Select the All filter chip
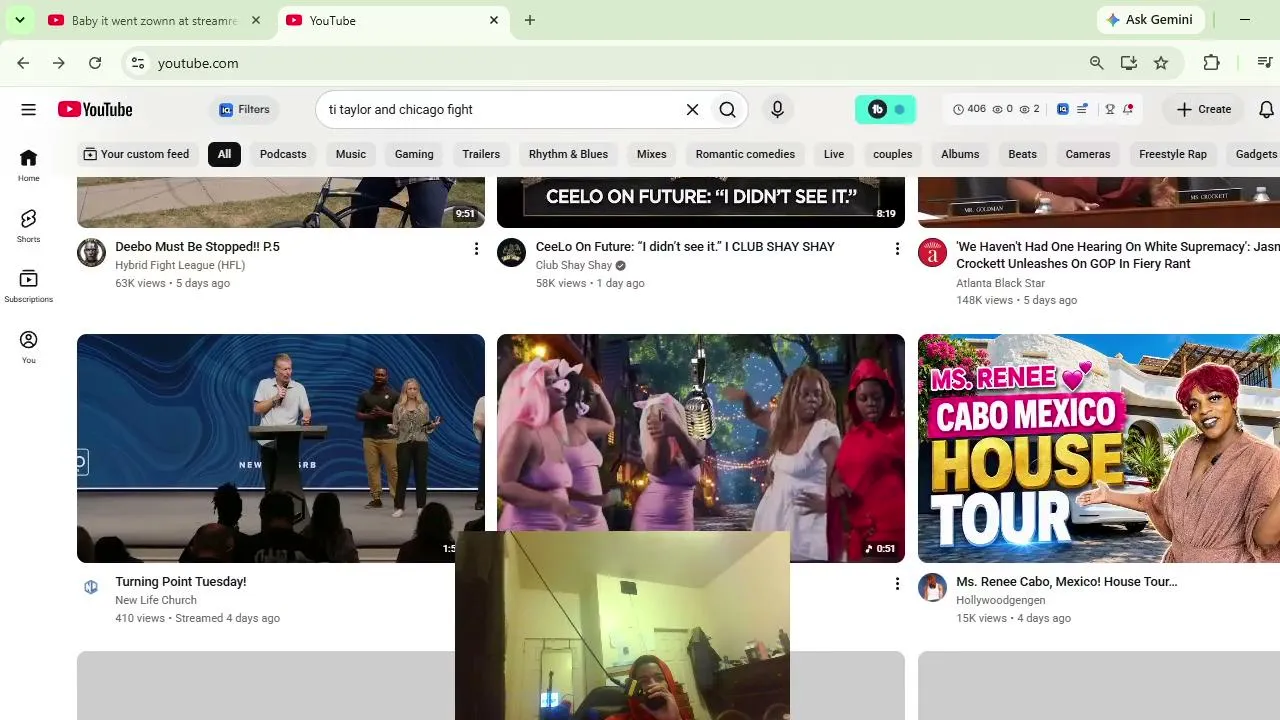Image resolution: width=1280 pixels, height=720 pixels. [224, 154]
